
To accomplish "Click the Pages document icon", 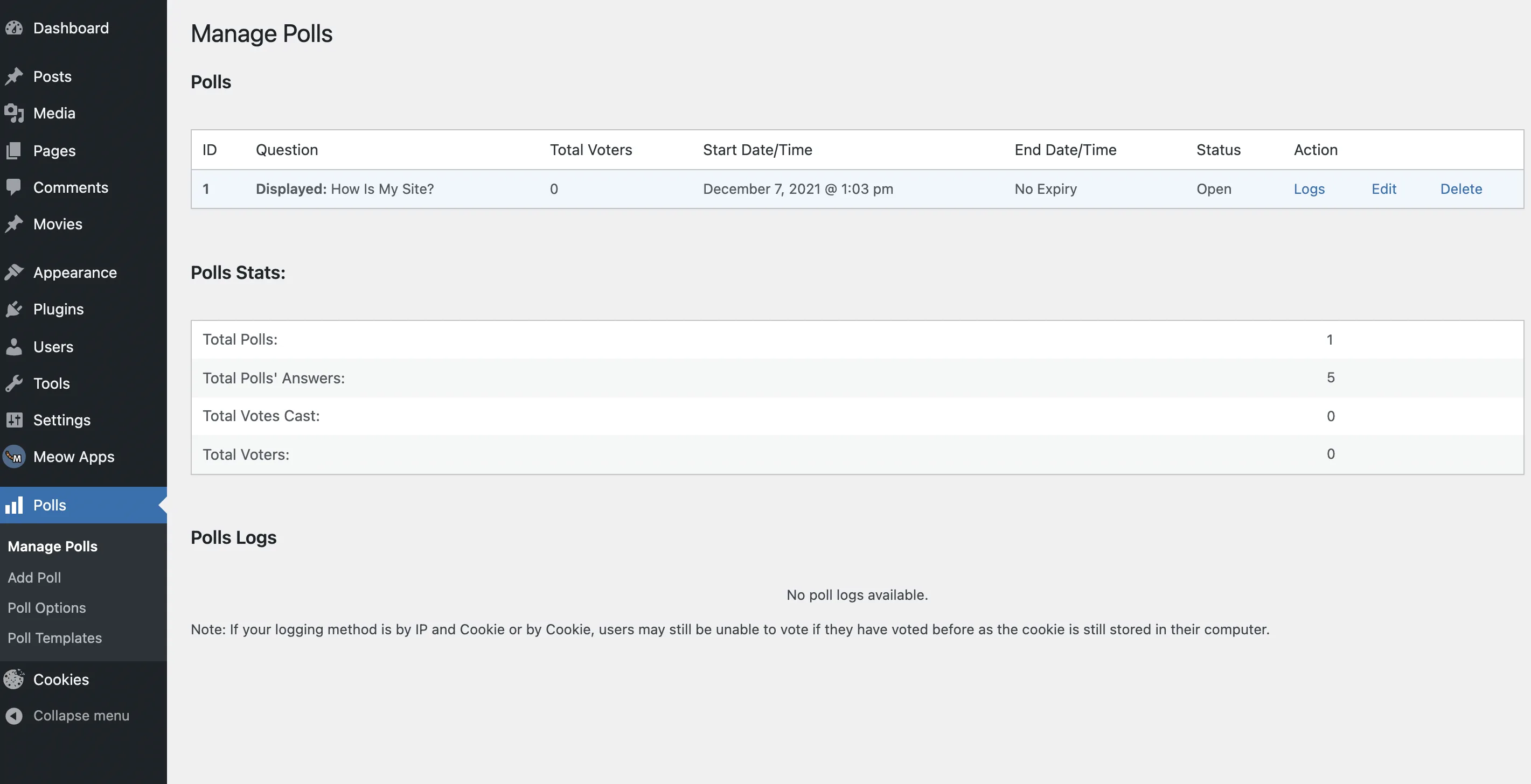I will (14, 151).
